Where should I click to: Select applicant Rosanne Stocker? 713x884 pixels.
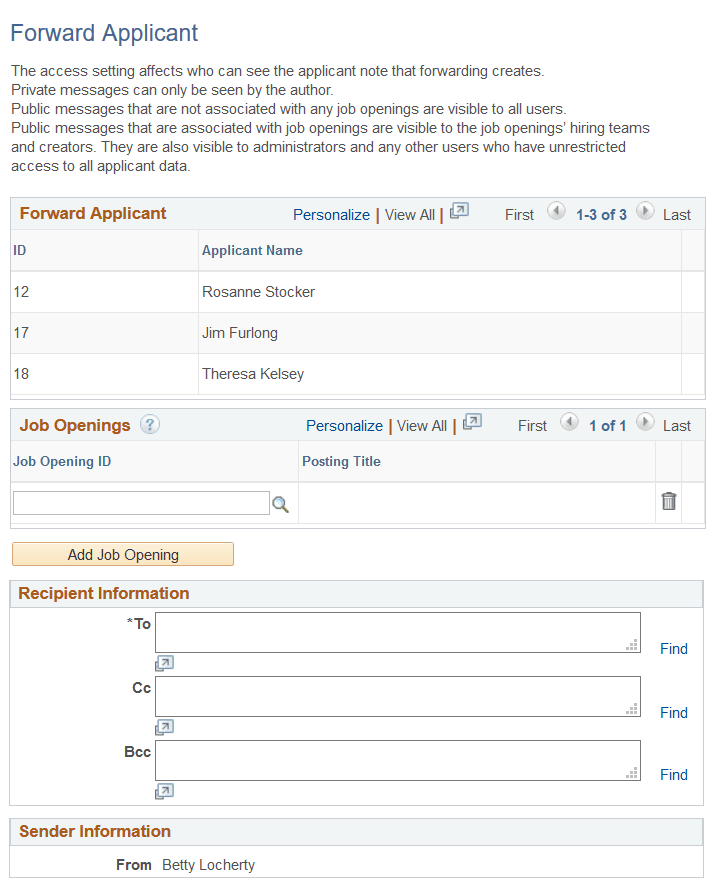click(258, 291)
